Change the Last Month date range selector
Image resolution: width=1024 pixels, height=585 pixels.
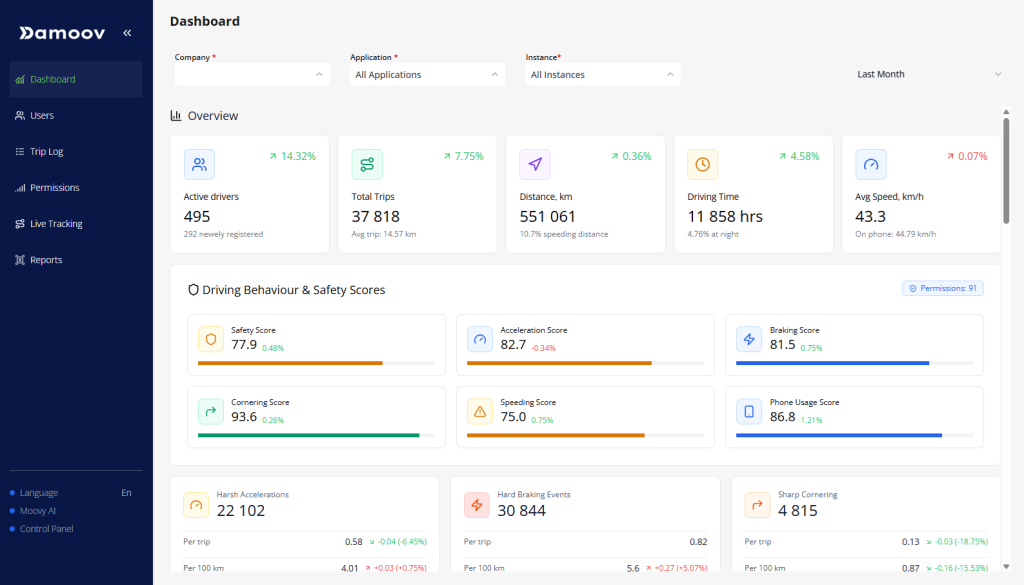pyautogui.click(x=928, y=74)
